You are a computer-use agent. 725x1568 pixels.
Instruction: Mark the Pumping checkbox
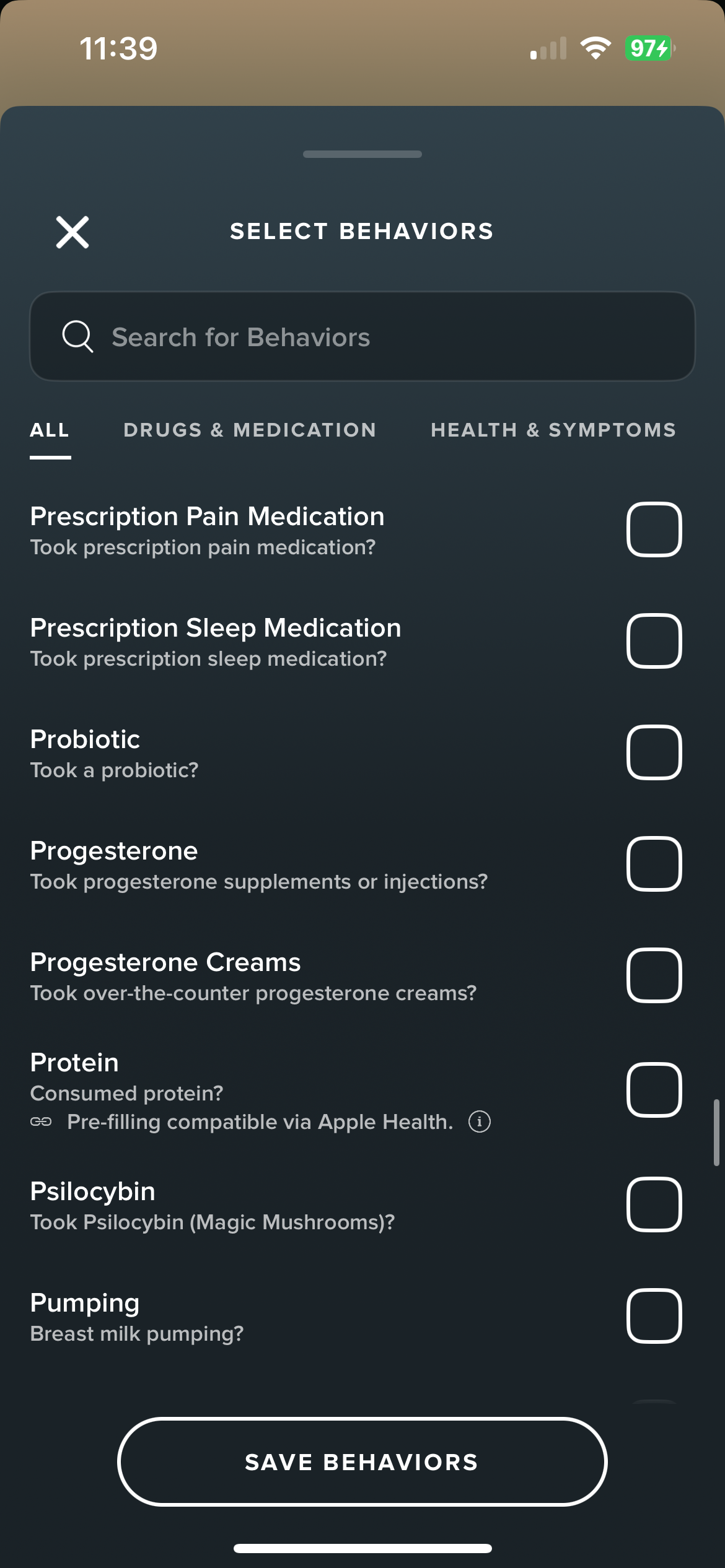pos(654,1316)
